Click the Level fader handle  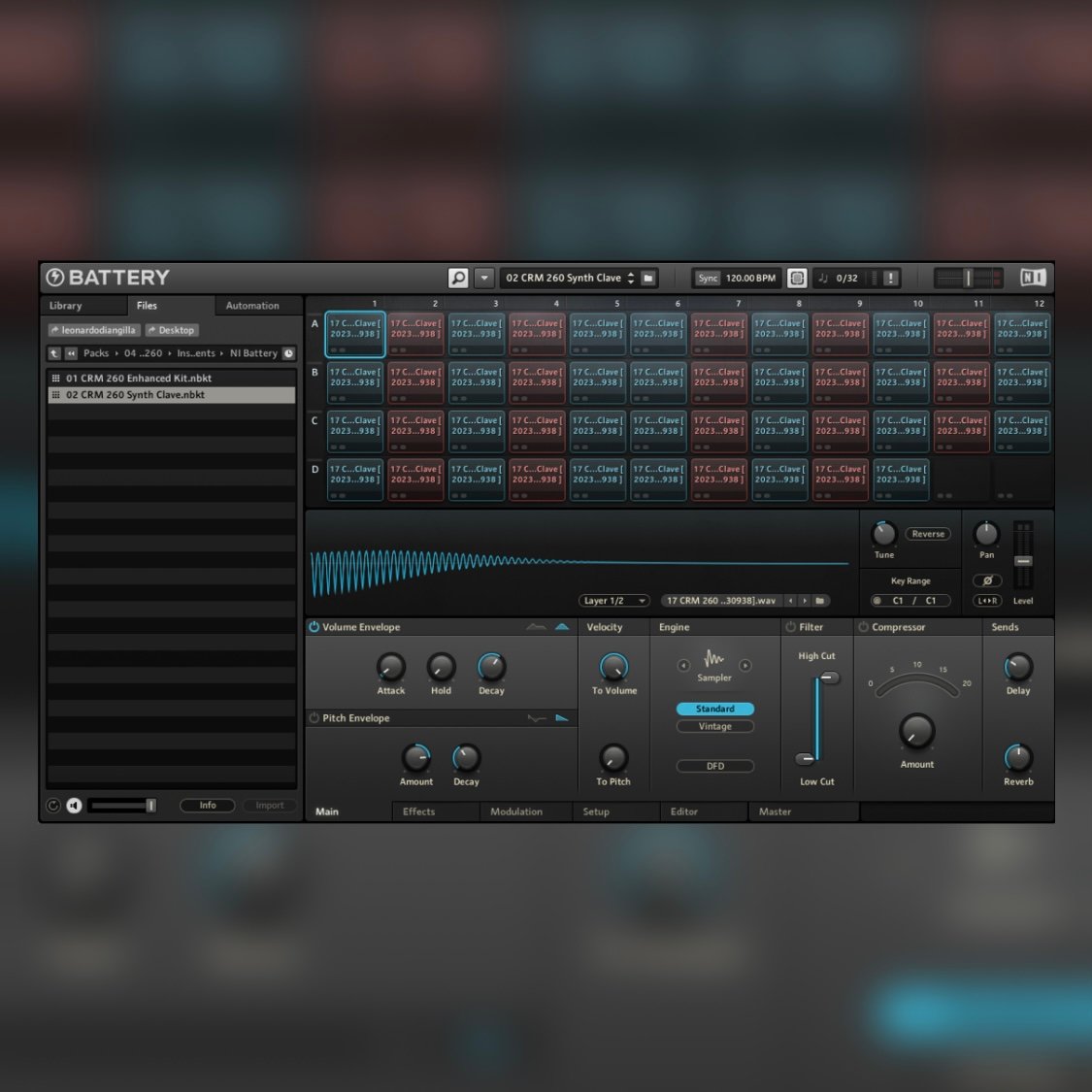click(x=1023, y=561)
